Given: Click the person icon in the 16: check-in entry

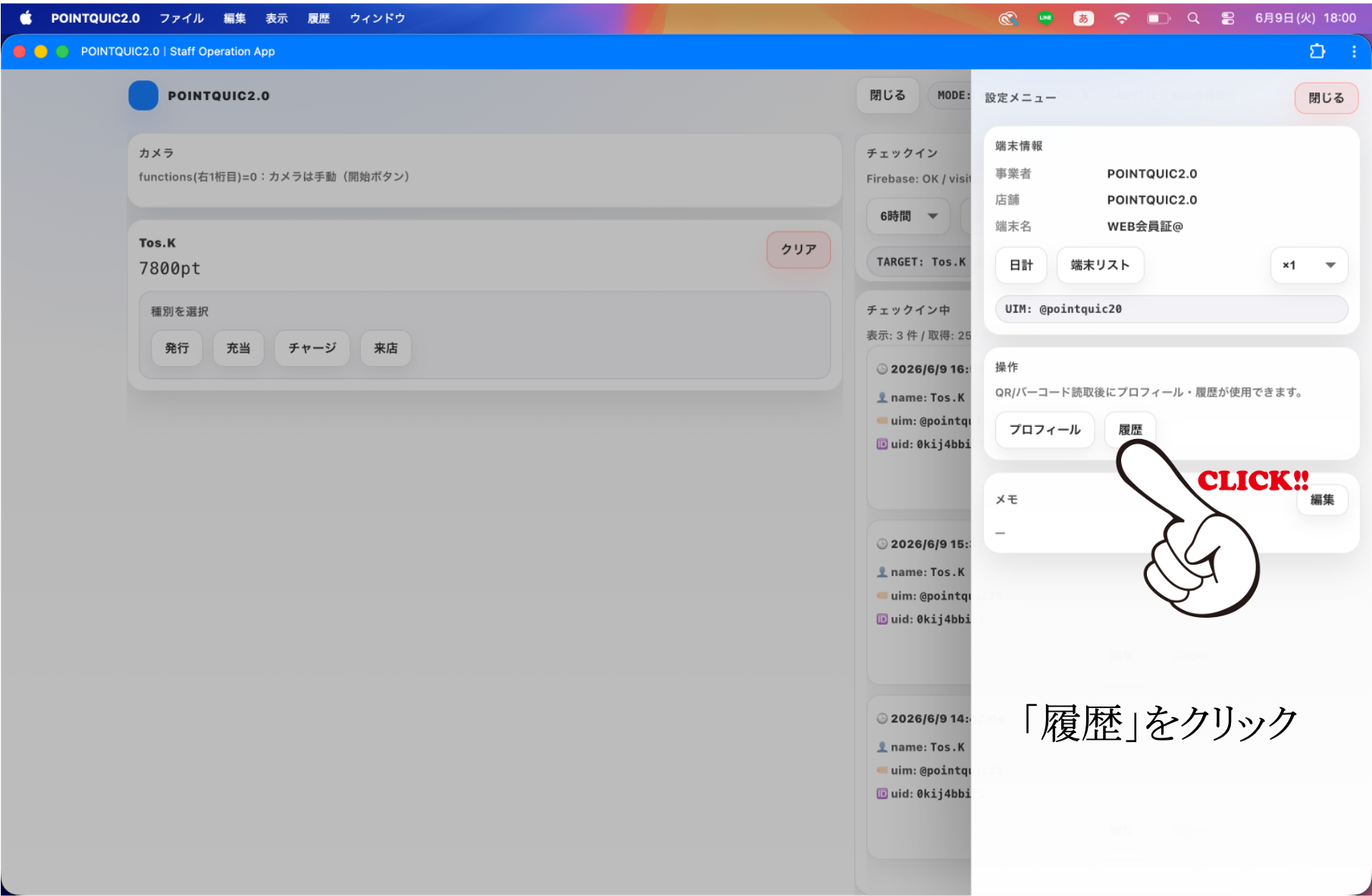Looking at the screenshot, I should click(882, 397).
